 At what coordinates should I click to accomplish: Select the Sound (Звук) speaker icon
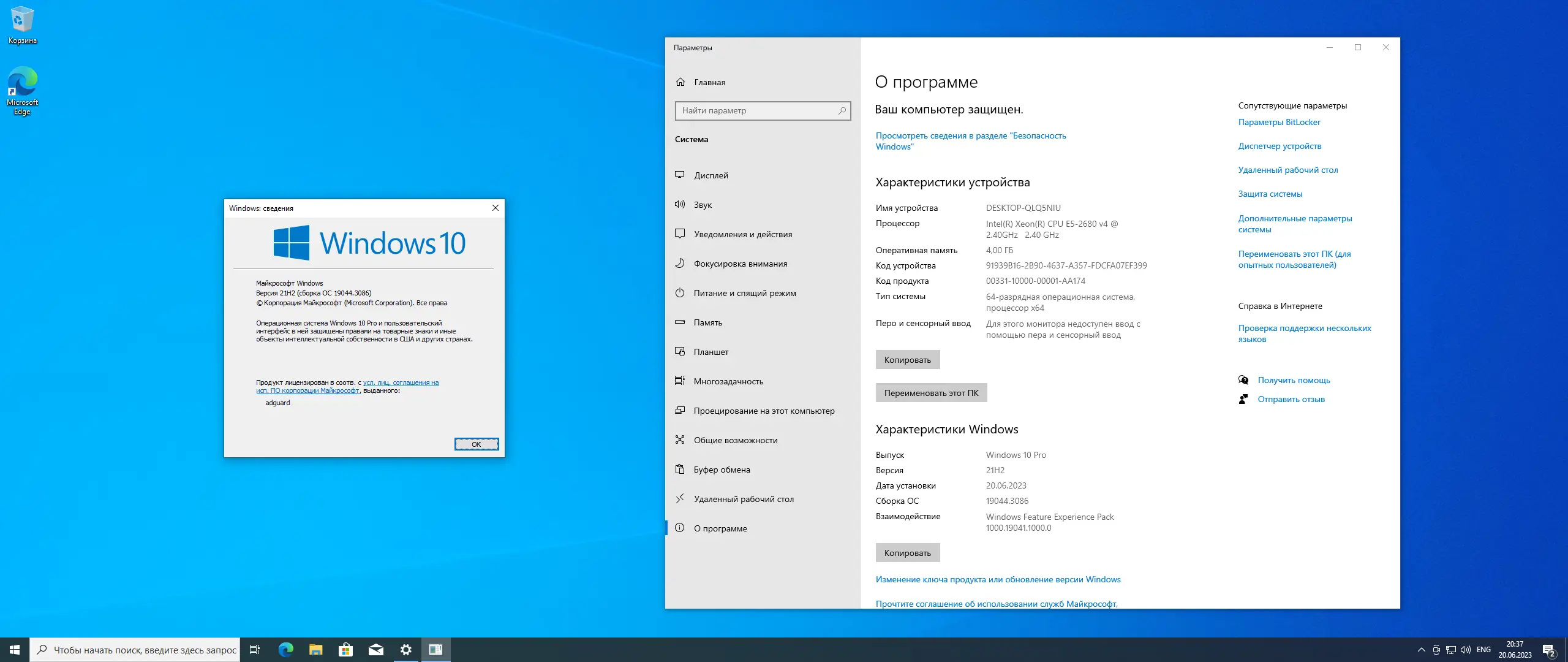pyautogui.click(x=680, y=204)
